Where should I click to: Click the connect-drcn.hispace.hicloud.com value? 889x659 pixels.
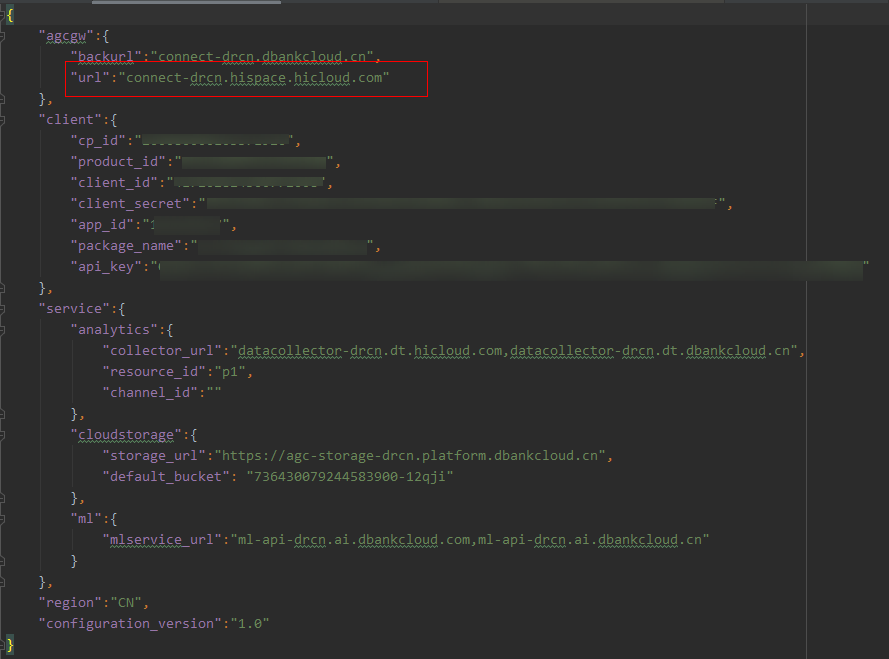(254, 78)
